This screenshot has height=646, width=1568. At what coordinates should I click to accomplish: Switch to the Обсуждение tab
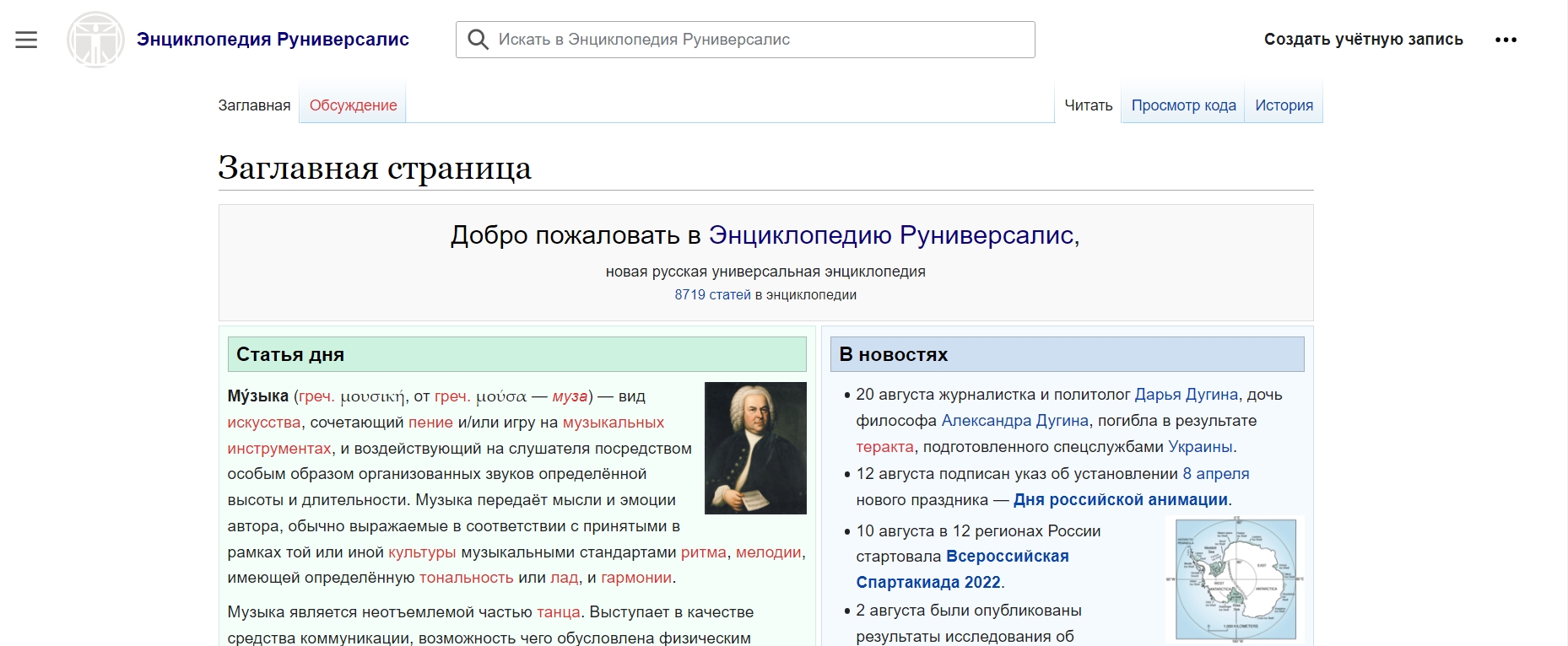[353, 105]
